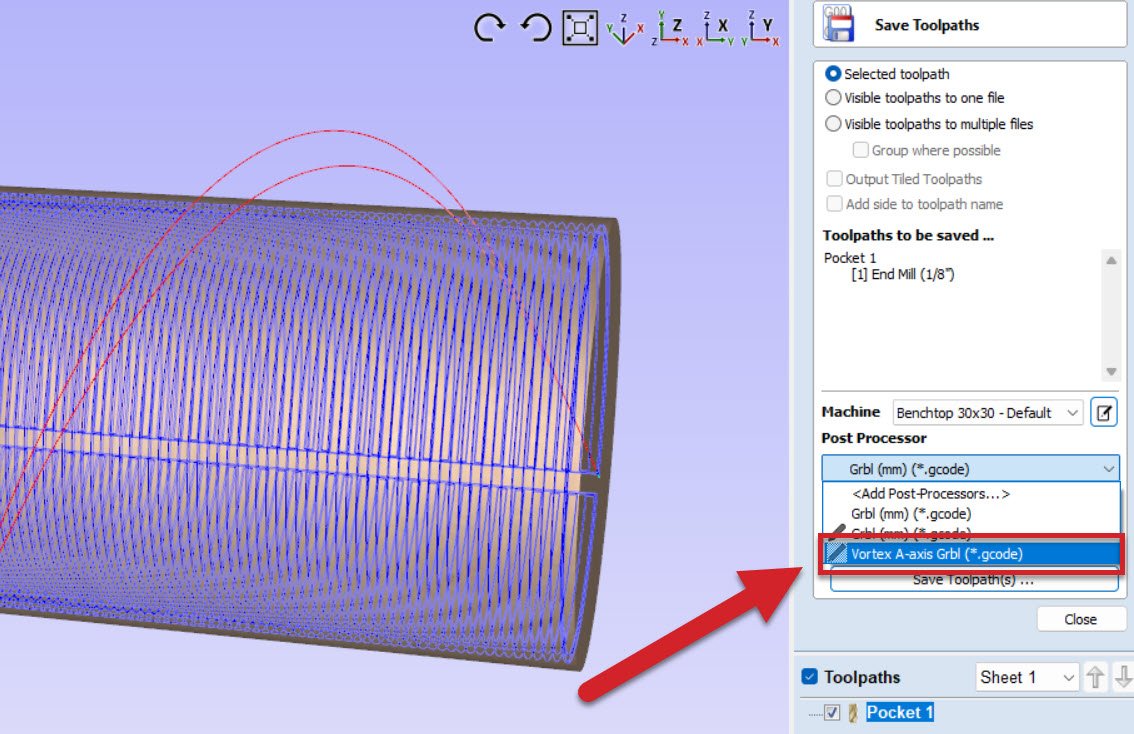This screenshot has height=734, width=1134.
Task: Choose 'Visible toolpaths to multiple files'
Action: click(833, 124)
